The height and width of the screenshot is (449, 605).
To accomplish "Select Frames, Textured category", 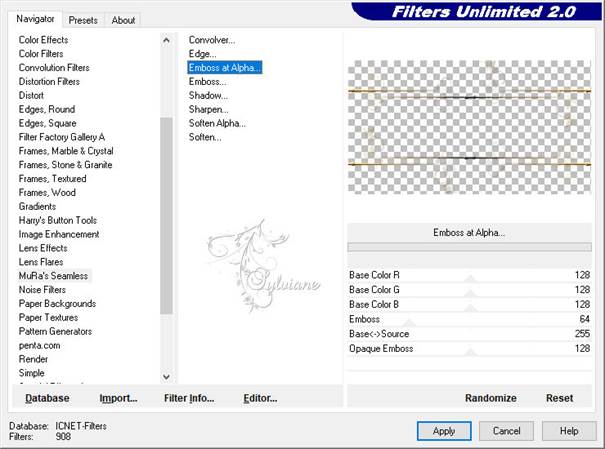I will (x=52, y=179).
